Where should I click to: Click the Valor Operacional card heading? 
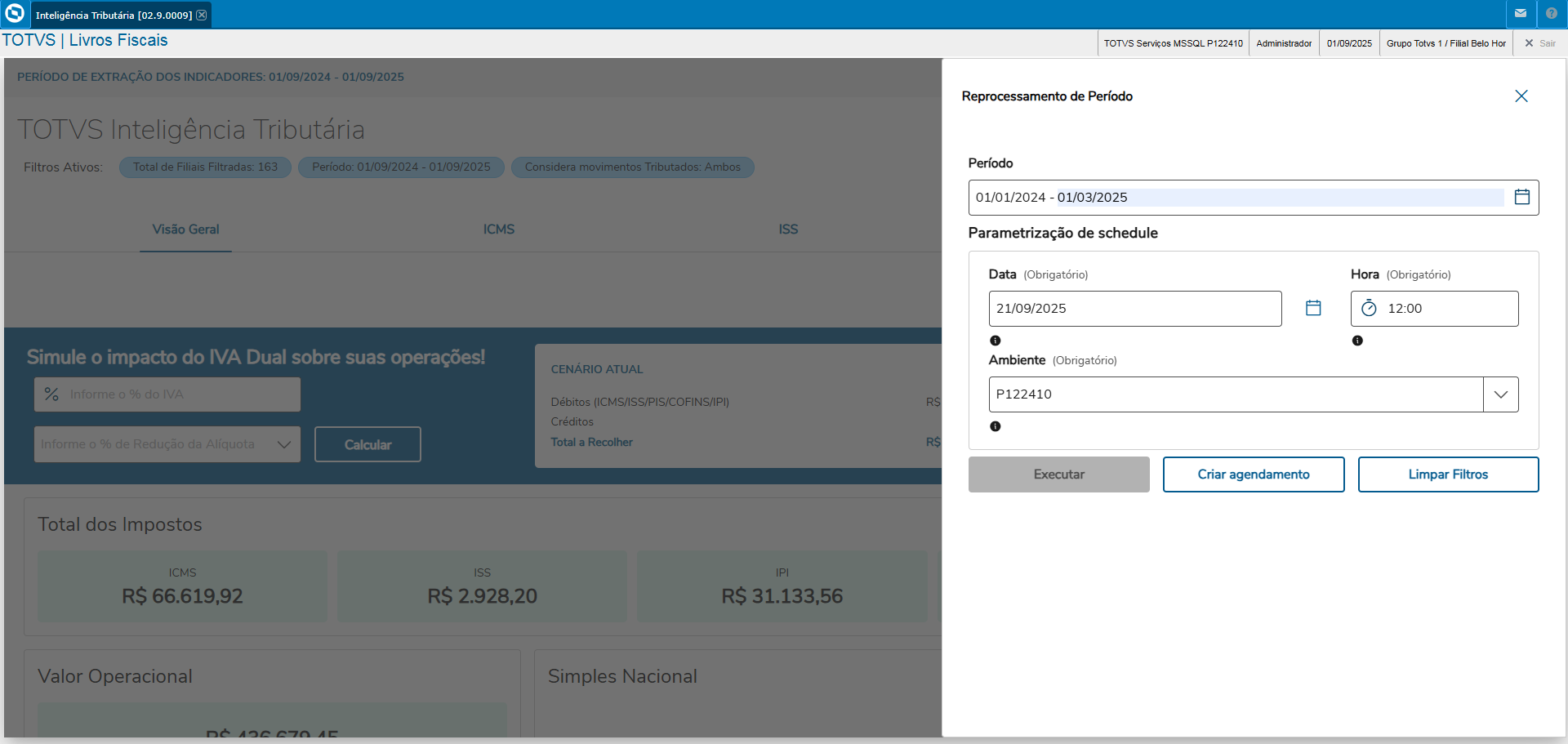click(115, 676)
